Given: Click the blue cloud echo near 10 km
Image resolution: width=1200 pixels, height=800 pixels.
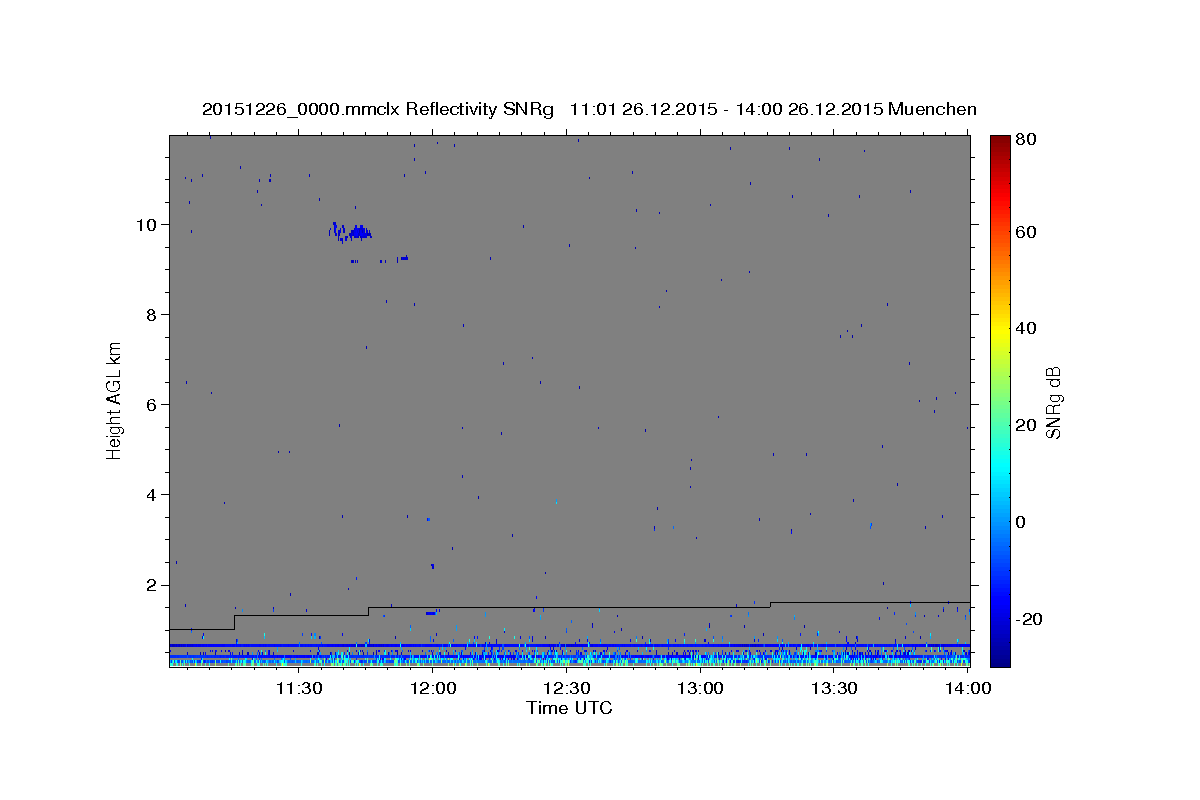Looking at the screenshot, I should coord(351,232).
